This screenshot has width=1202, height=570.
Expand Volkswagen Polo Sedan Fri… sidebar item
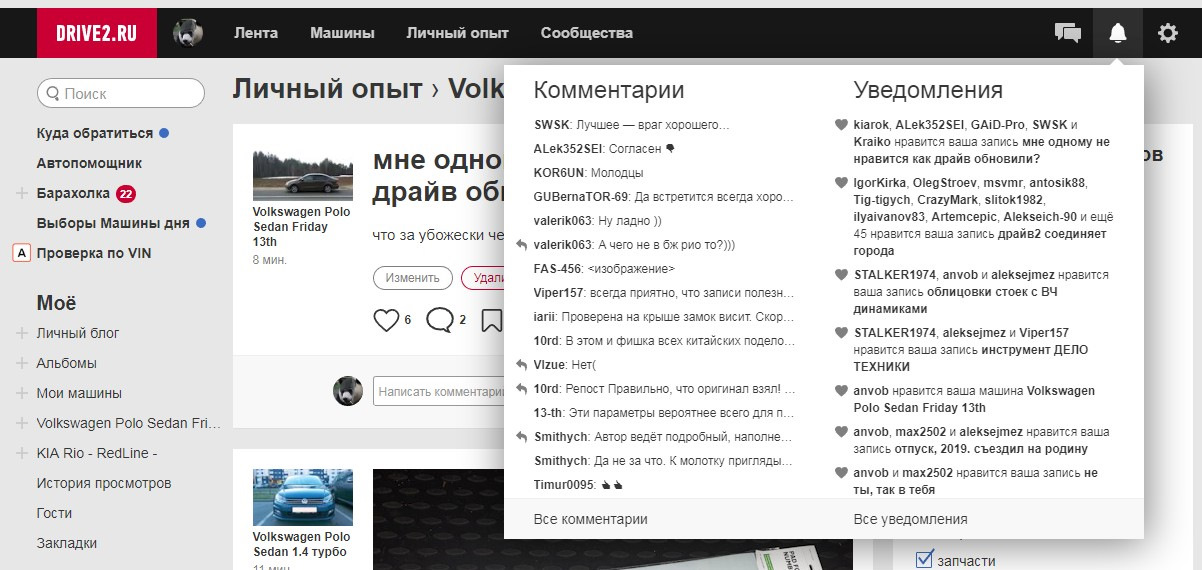click(x=22, y=423)
